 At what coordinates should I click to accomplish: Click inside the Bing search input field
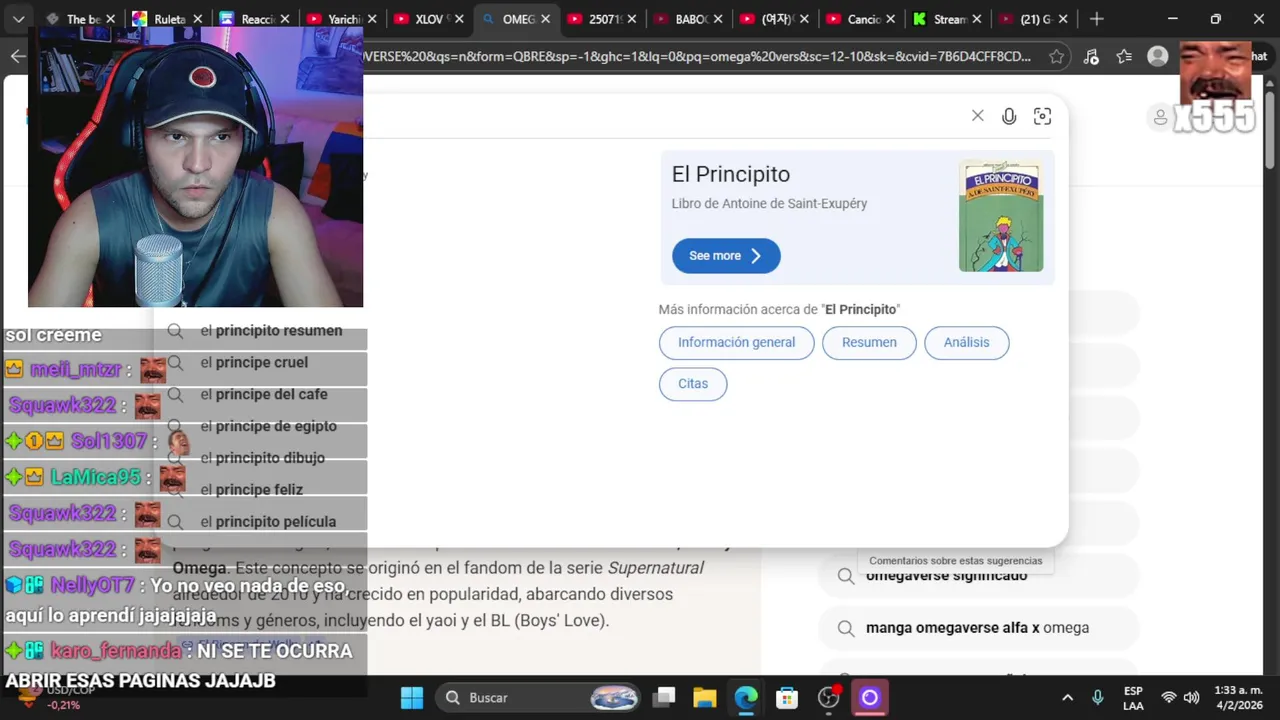click(x=660, y=116)
